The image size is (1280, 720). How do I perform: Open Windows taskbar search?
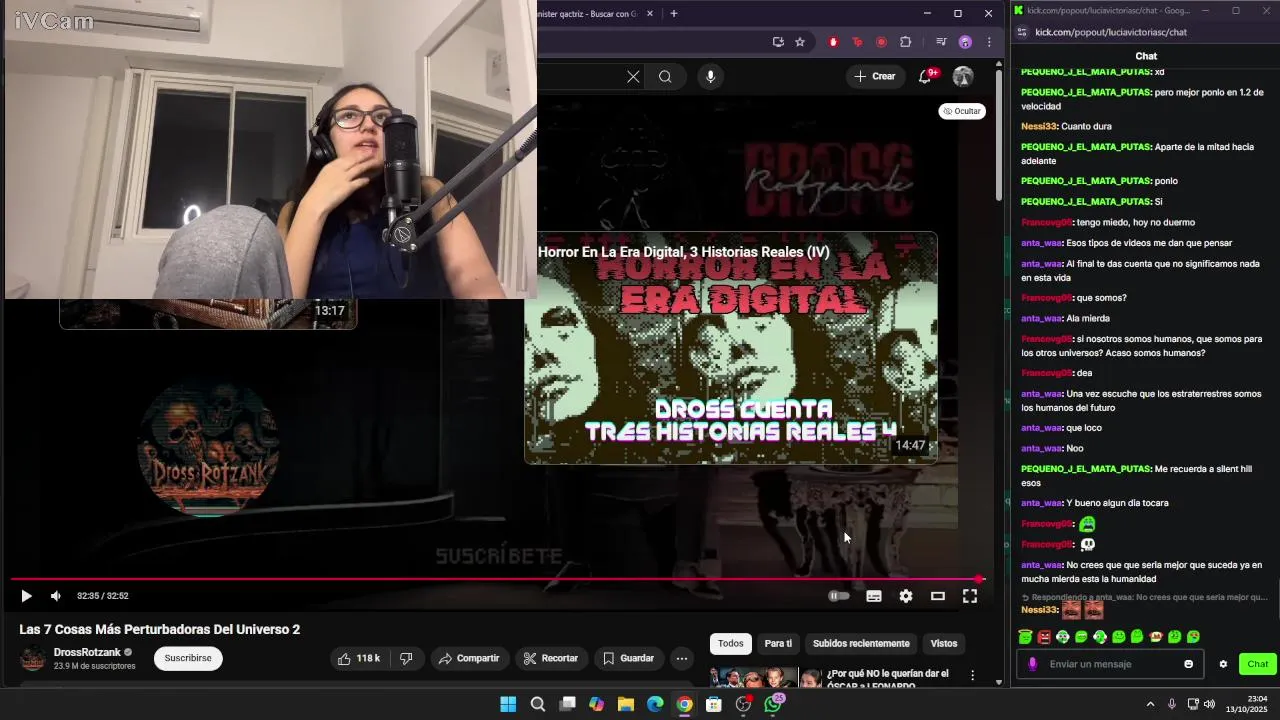coord(538,704)
